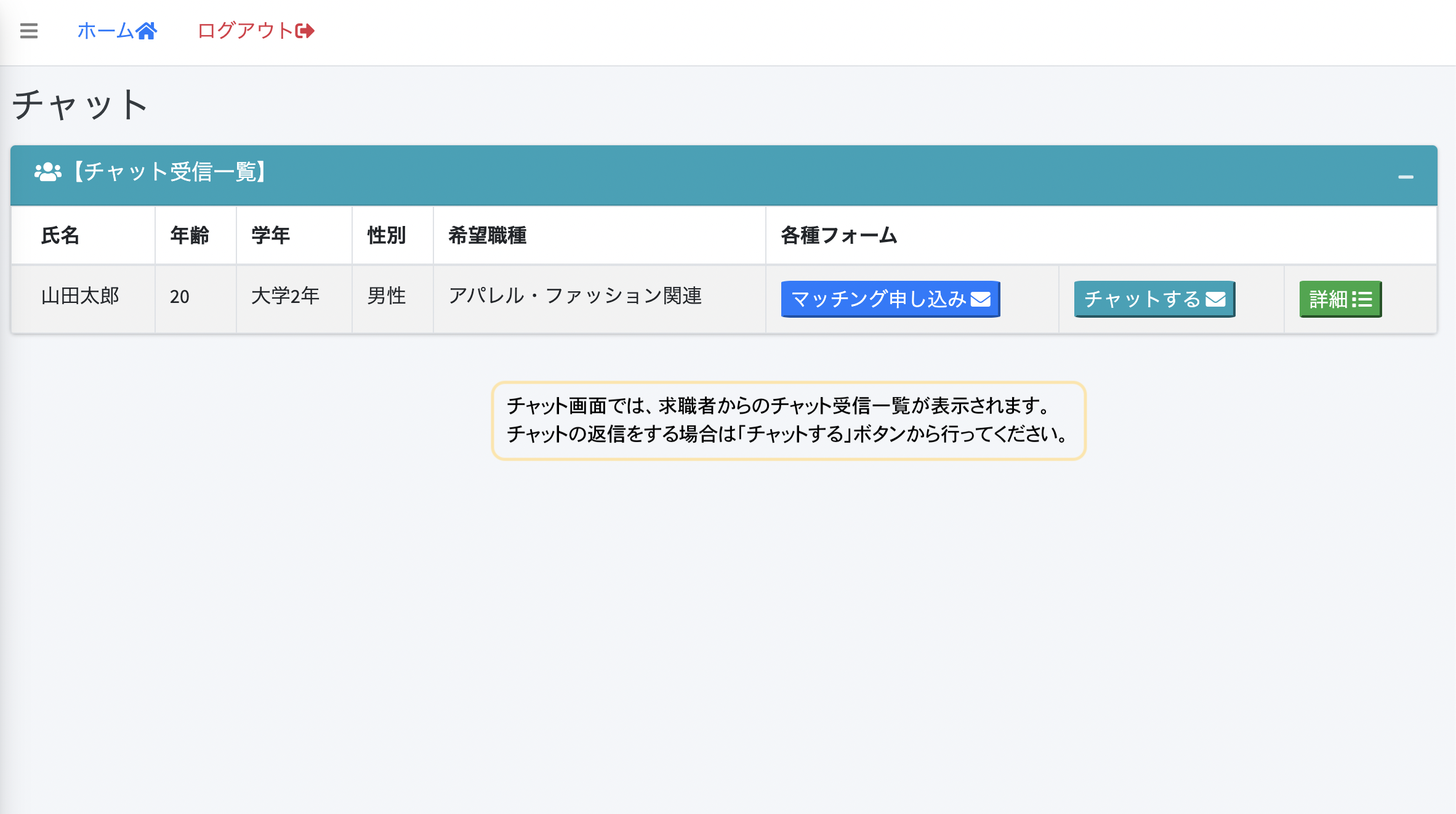Open the hamburger navigation menu
This screenshot has height=814, width=1456.
click(x=28, y=31)
